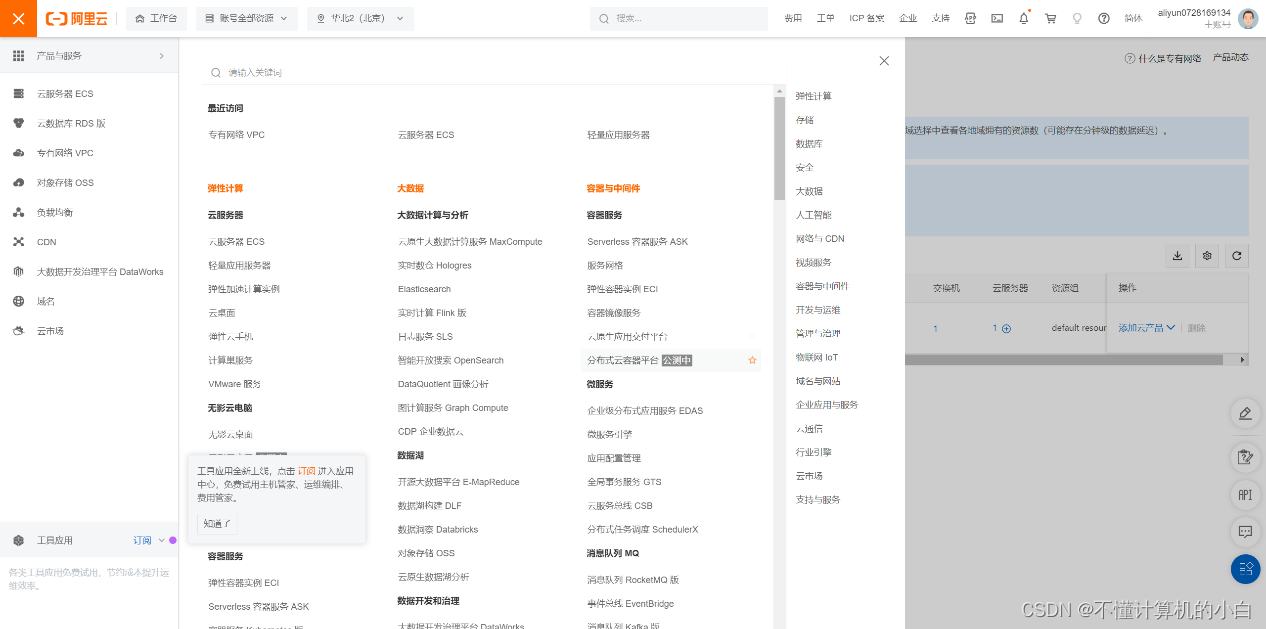Open 实时数仓 Hologres

435,266
